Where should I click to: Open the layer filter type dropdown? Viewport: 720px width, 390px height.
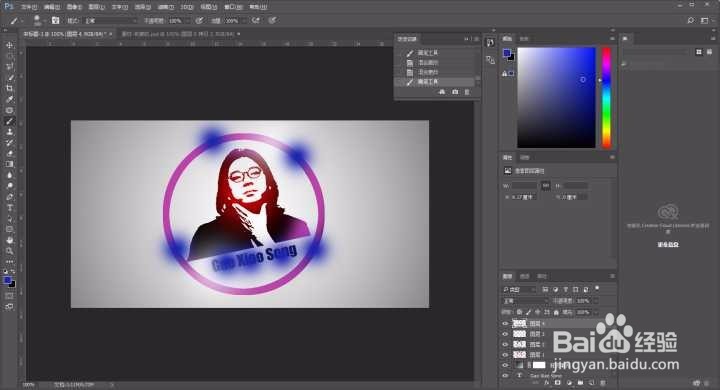[x=519, y=289]
